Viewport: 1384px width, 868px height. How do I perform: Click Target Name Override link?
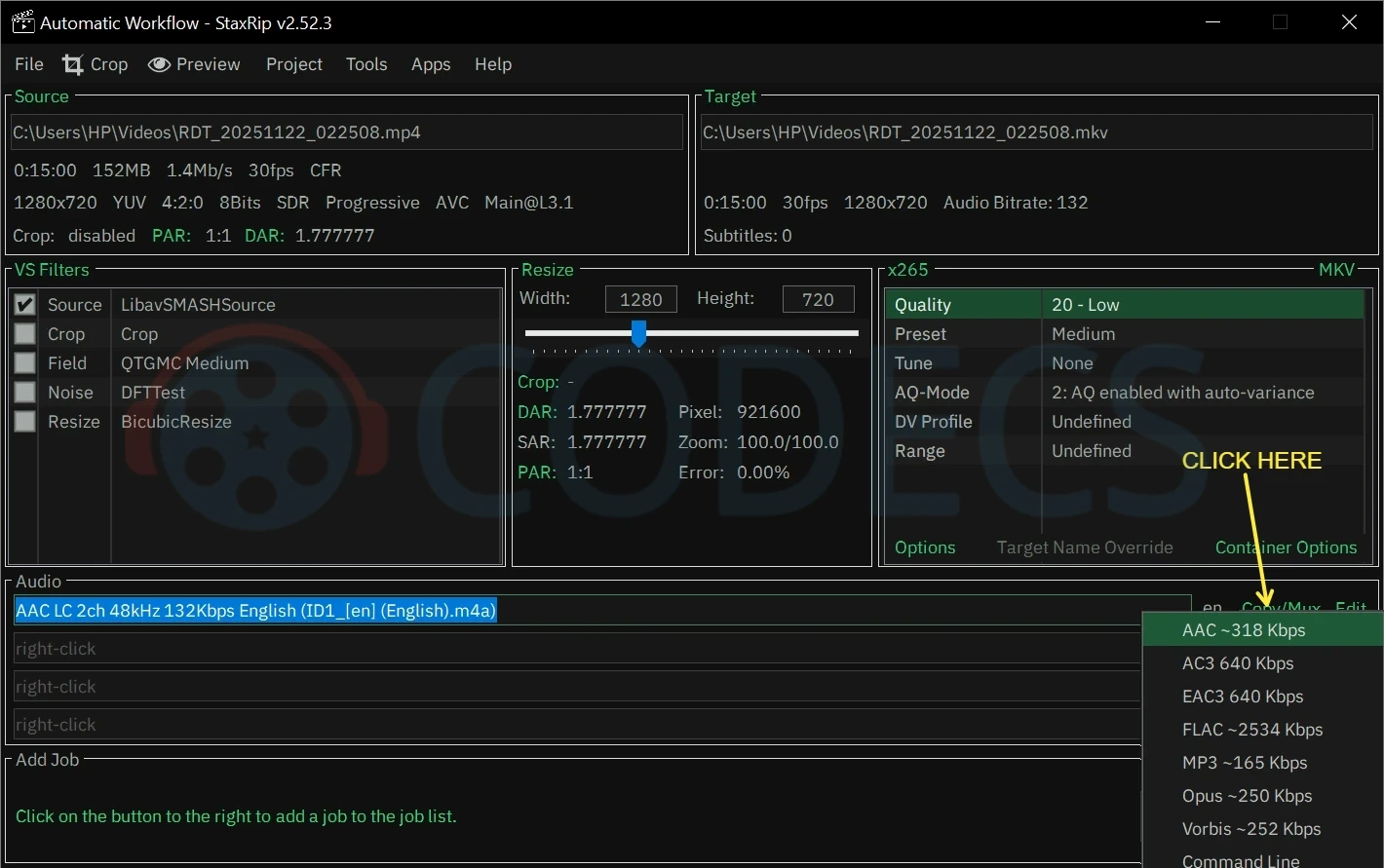pos(1085,547)
